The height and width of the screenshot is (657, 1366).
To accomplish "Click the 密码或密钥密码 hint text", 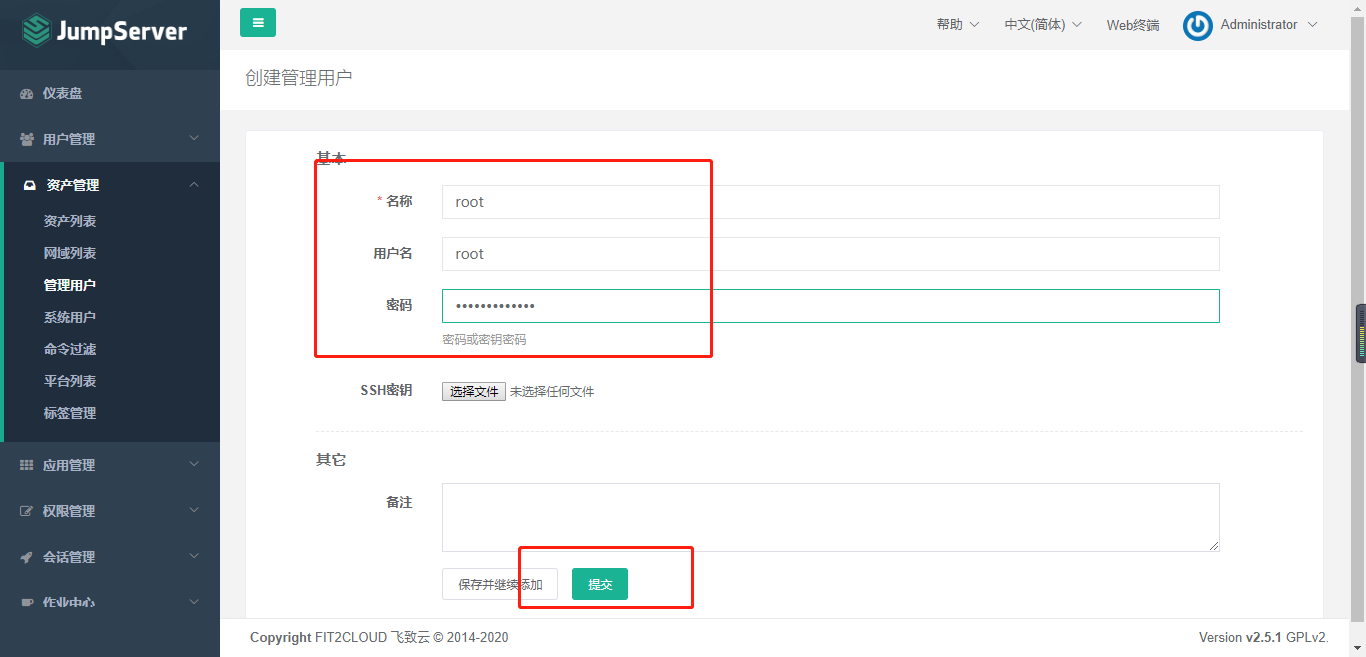I will pos(484,340).
